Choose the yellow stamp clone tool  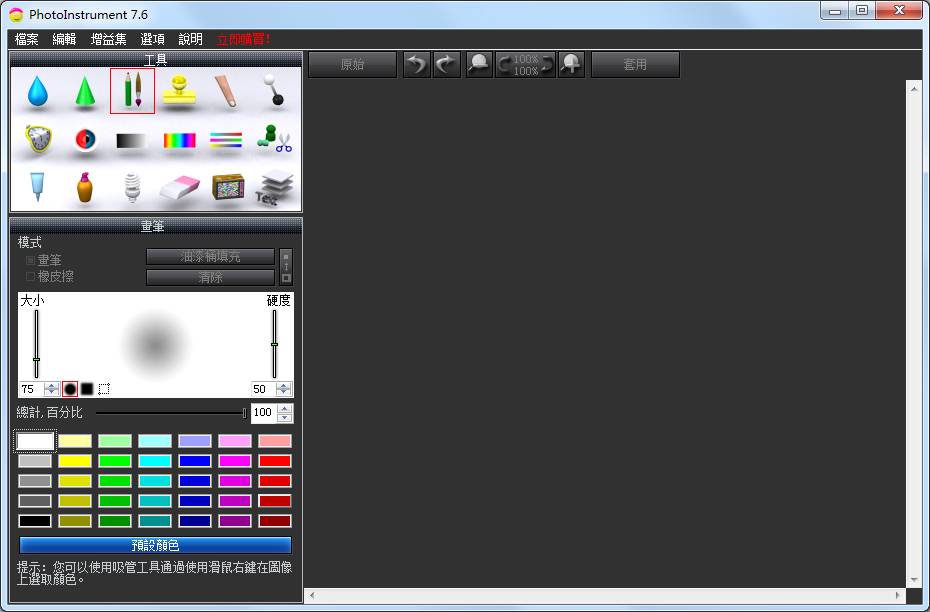point(180,91)
